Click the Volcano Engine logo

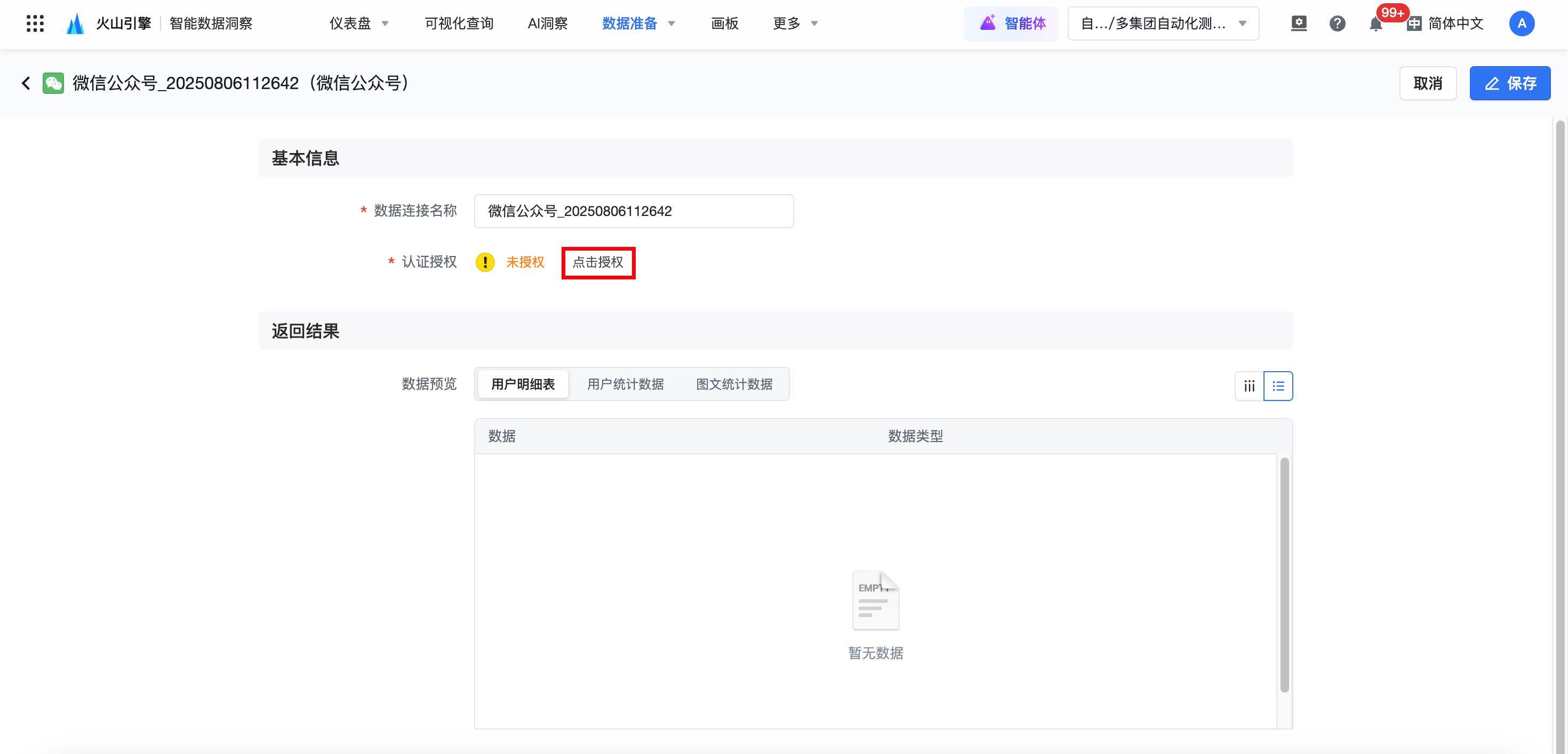coord(76,23)
